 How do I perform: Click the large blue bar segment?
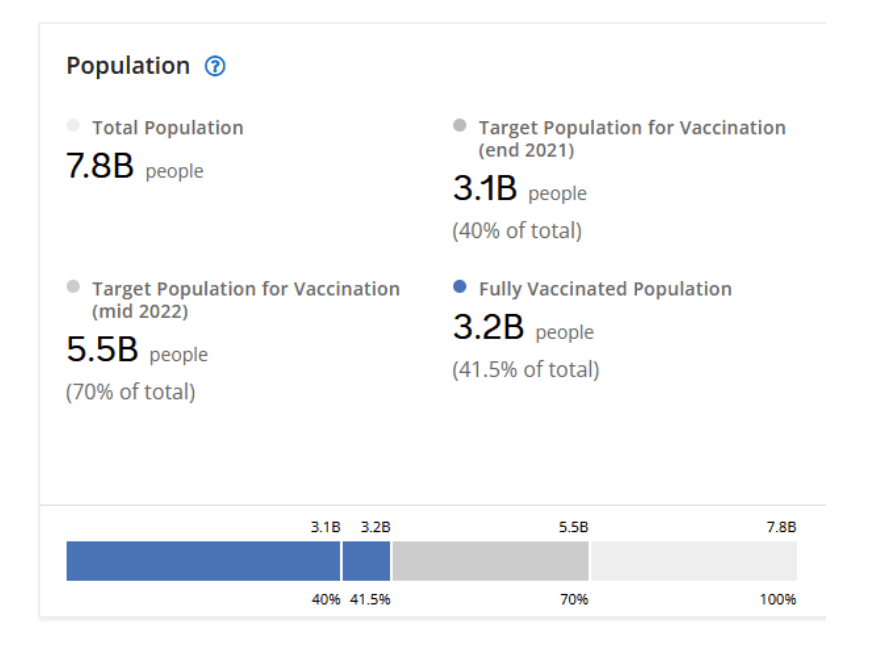[203, 561]
